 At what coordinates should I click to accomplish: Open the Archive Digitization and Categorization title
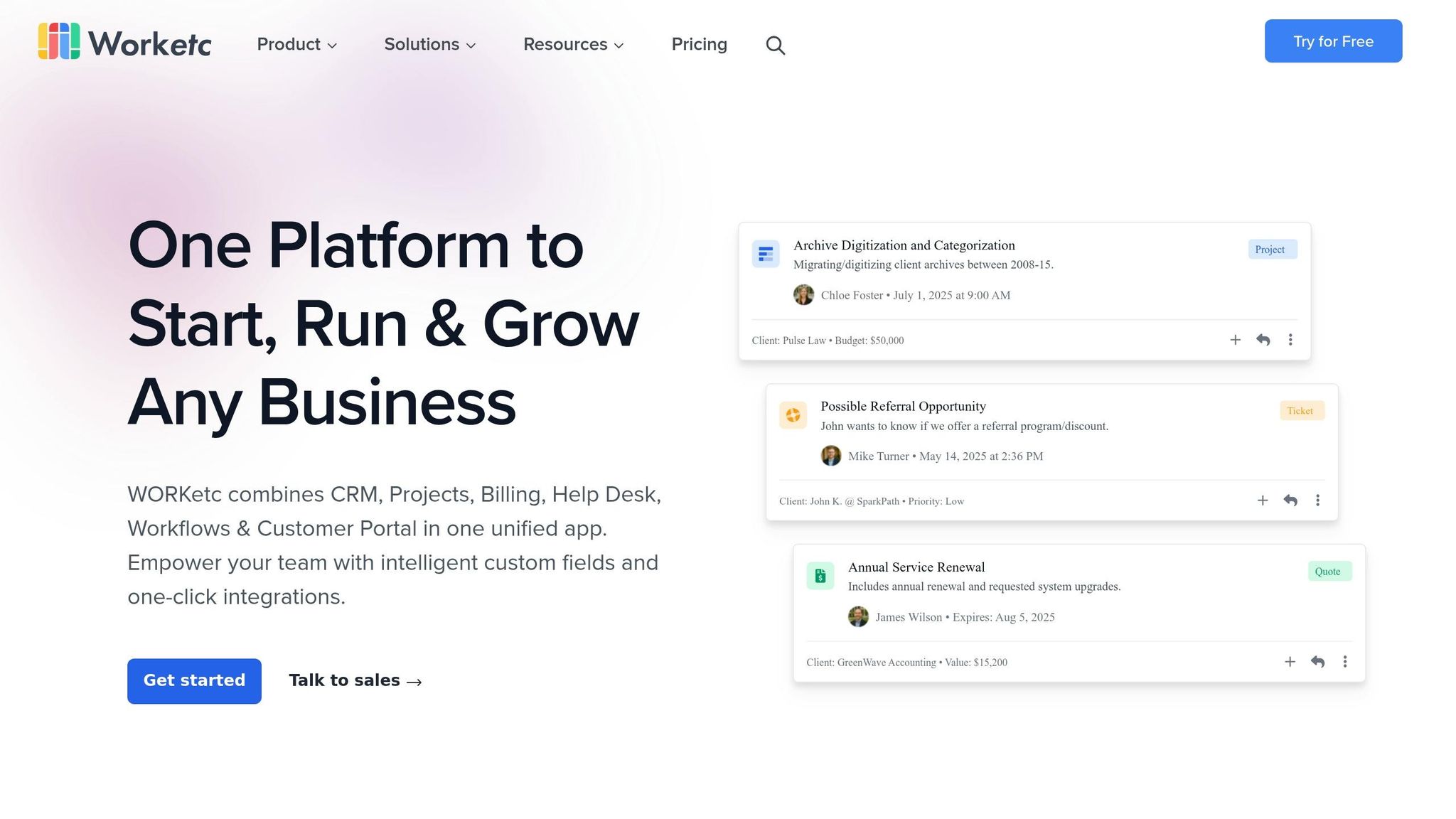pos(904,245)
